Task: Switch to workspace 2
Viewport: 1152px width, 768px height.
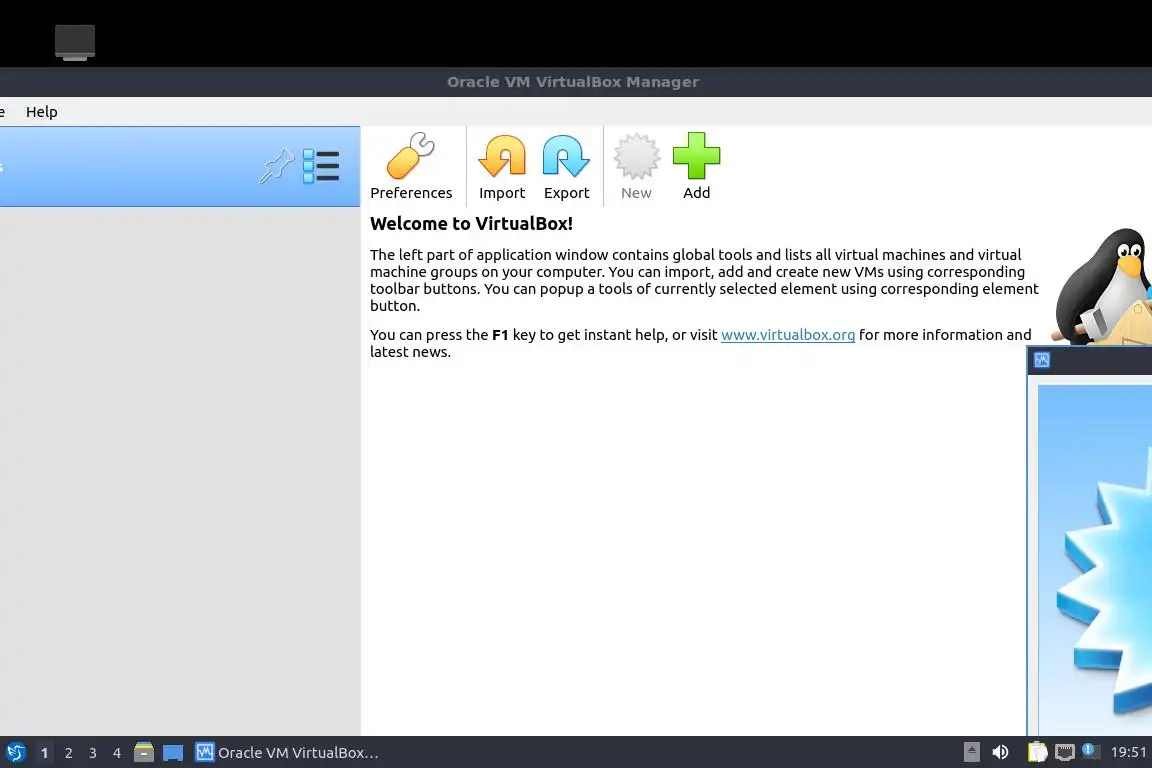Action: tap(68, 753)
